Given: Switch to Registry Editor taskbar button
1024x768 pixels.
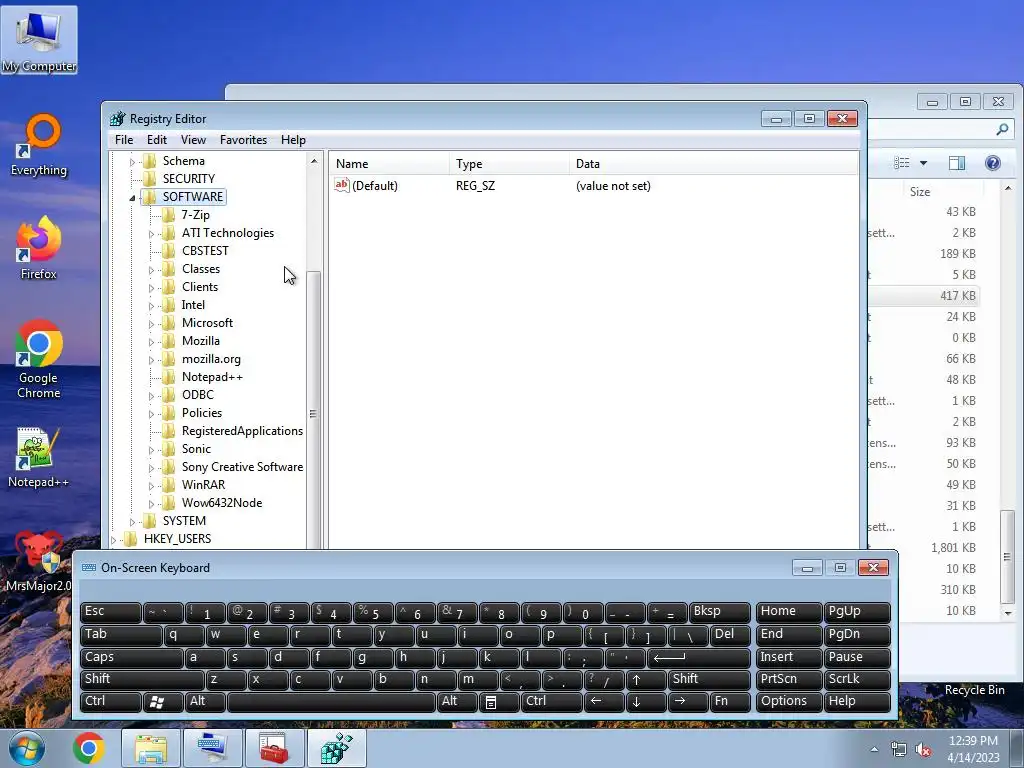Looking at the screenshot, I should coord(336,748).
